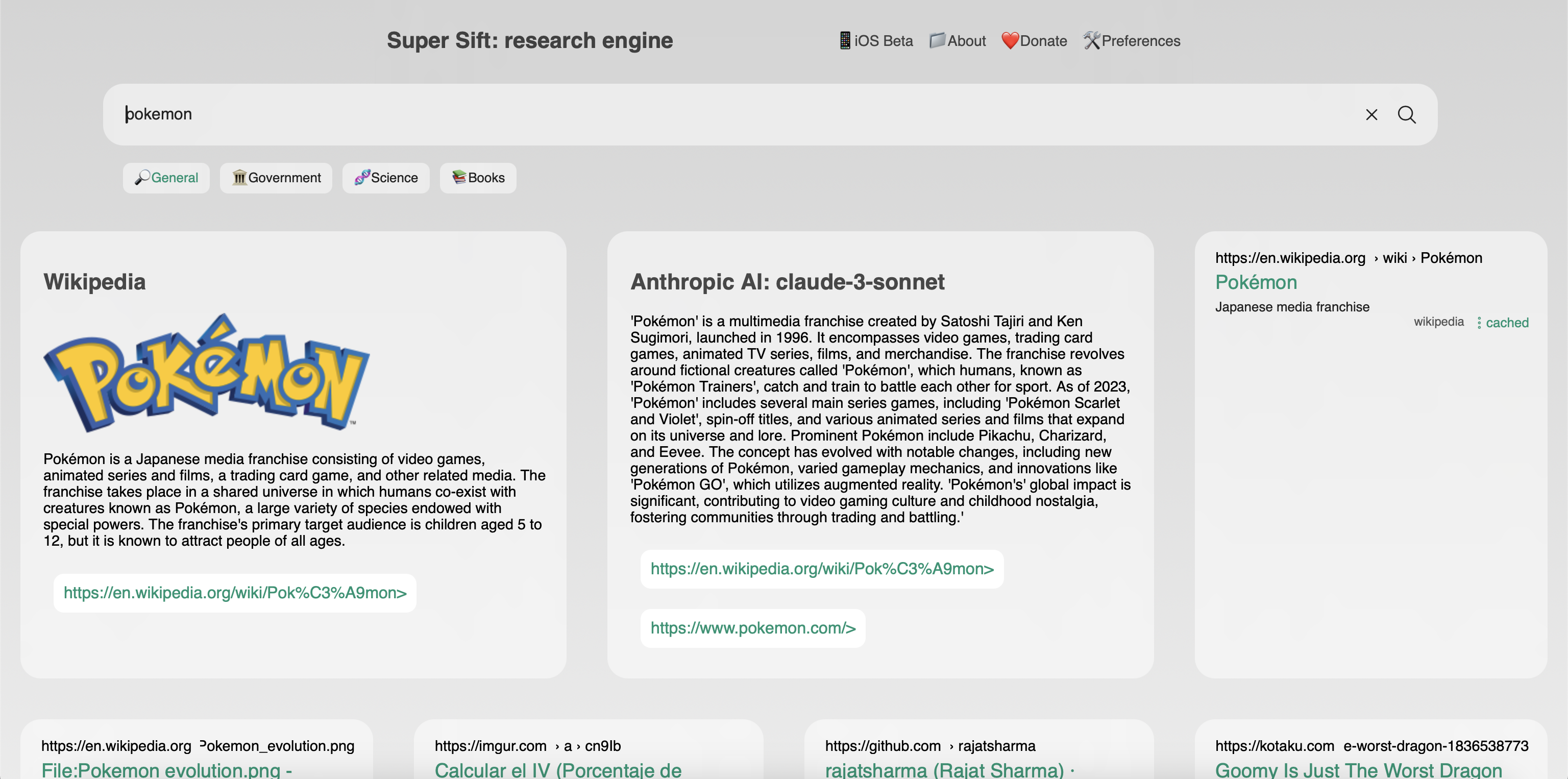The image size is (1568, 779).
Task: Open the rajatsharma (Rajat Sharma) GitHub result
Action: click(949, 770)
